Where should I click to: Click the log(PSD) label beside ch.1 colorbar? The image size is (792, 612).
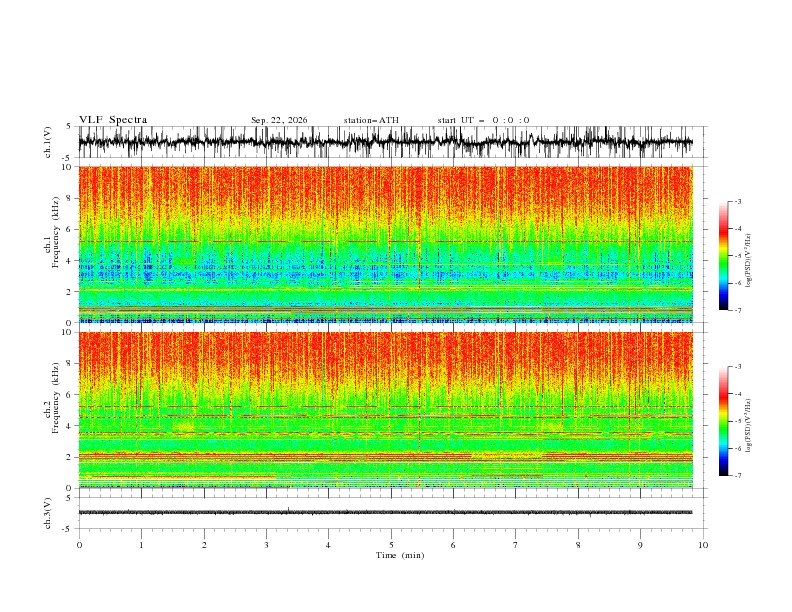(x=749, y=261)
